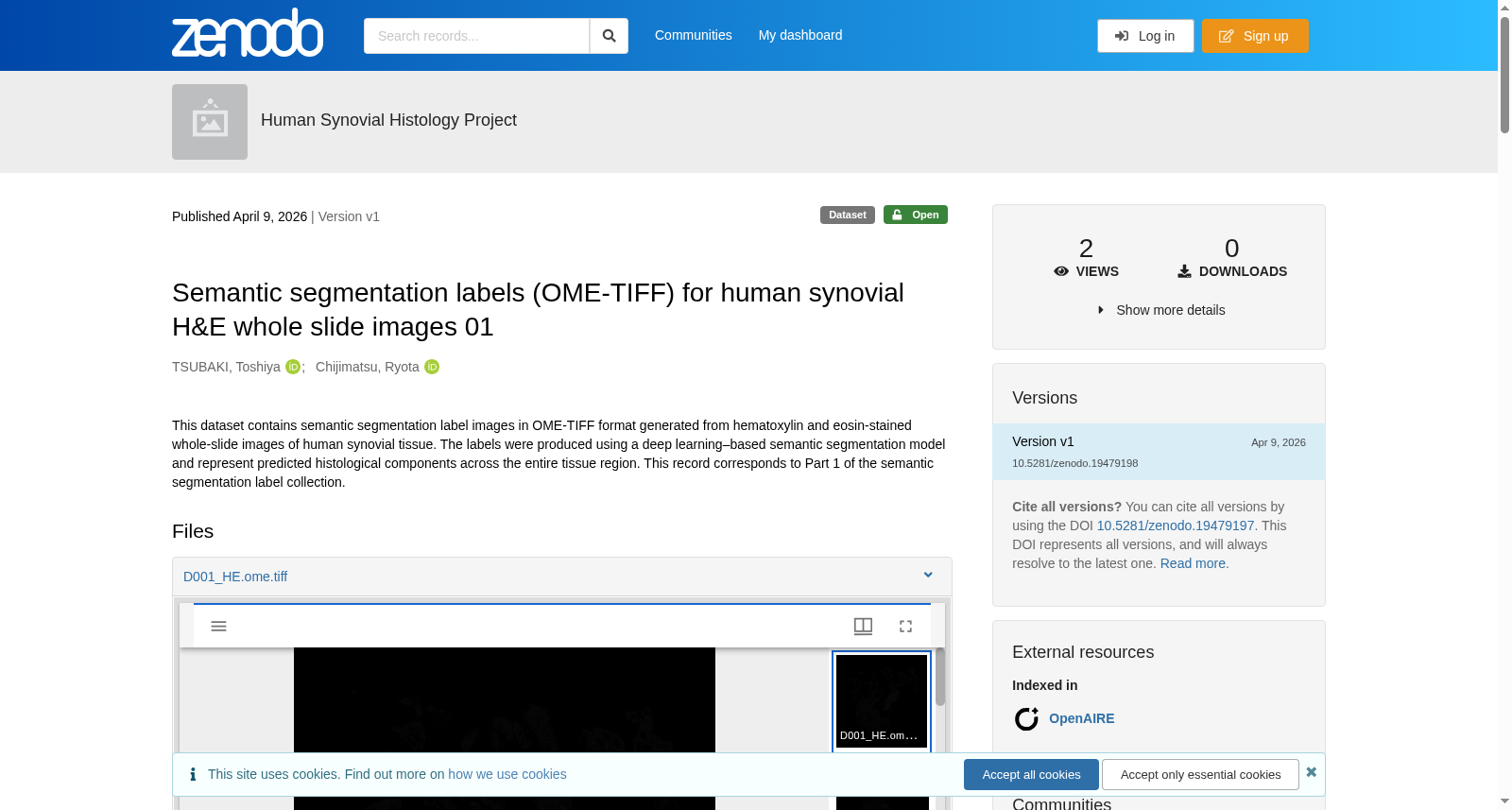1512x810 pixels.
Task: Enter fullscreen mode in the file previewer
Action: click(905, 626)
